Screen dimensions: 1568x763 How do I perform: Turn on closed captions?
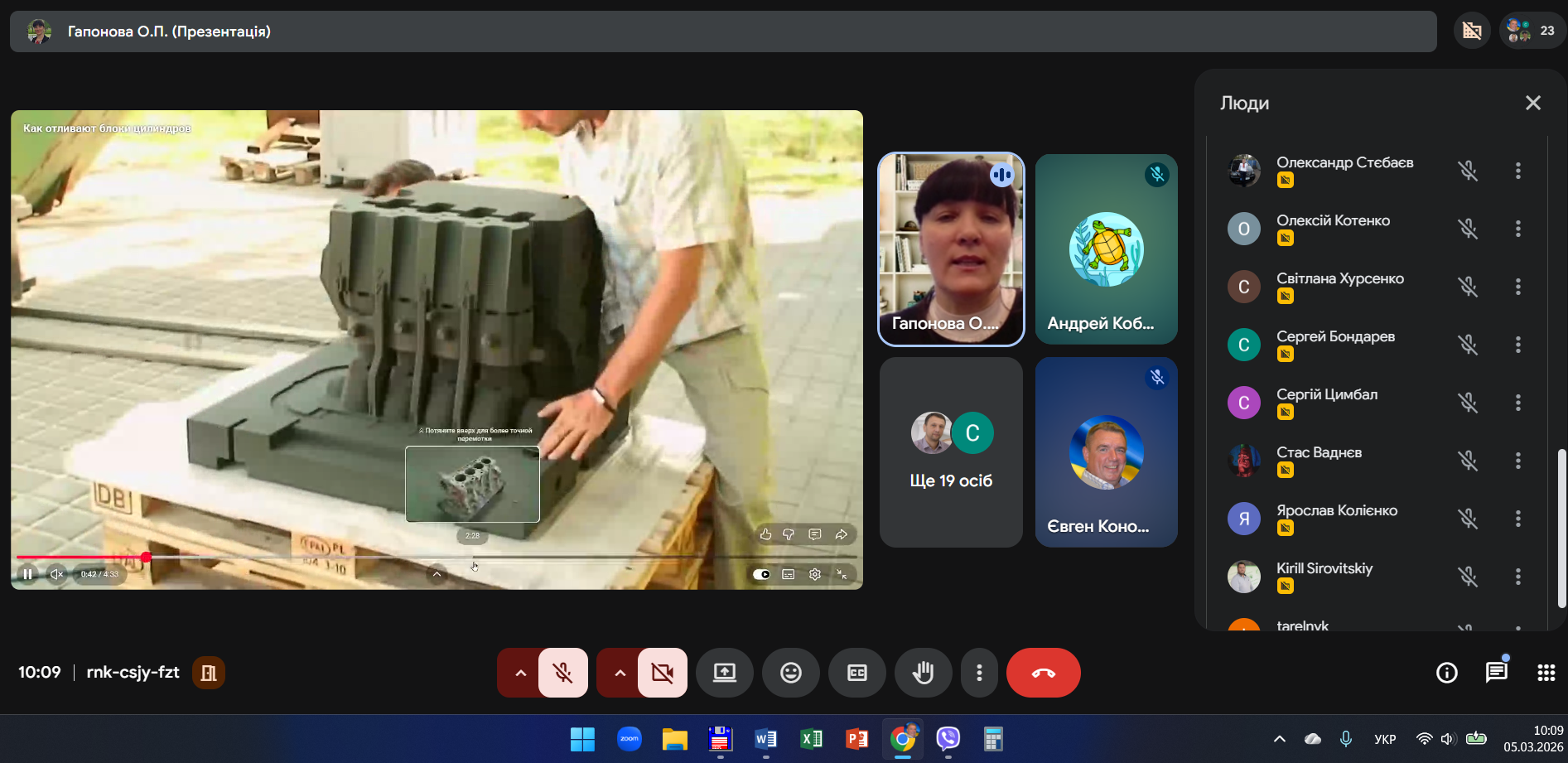(x=856, y=673)
